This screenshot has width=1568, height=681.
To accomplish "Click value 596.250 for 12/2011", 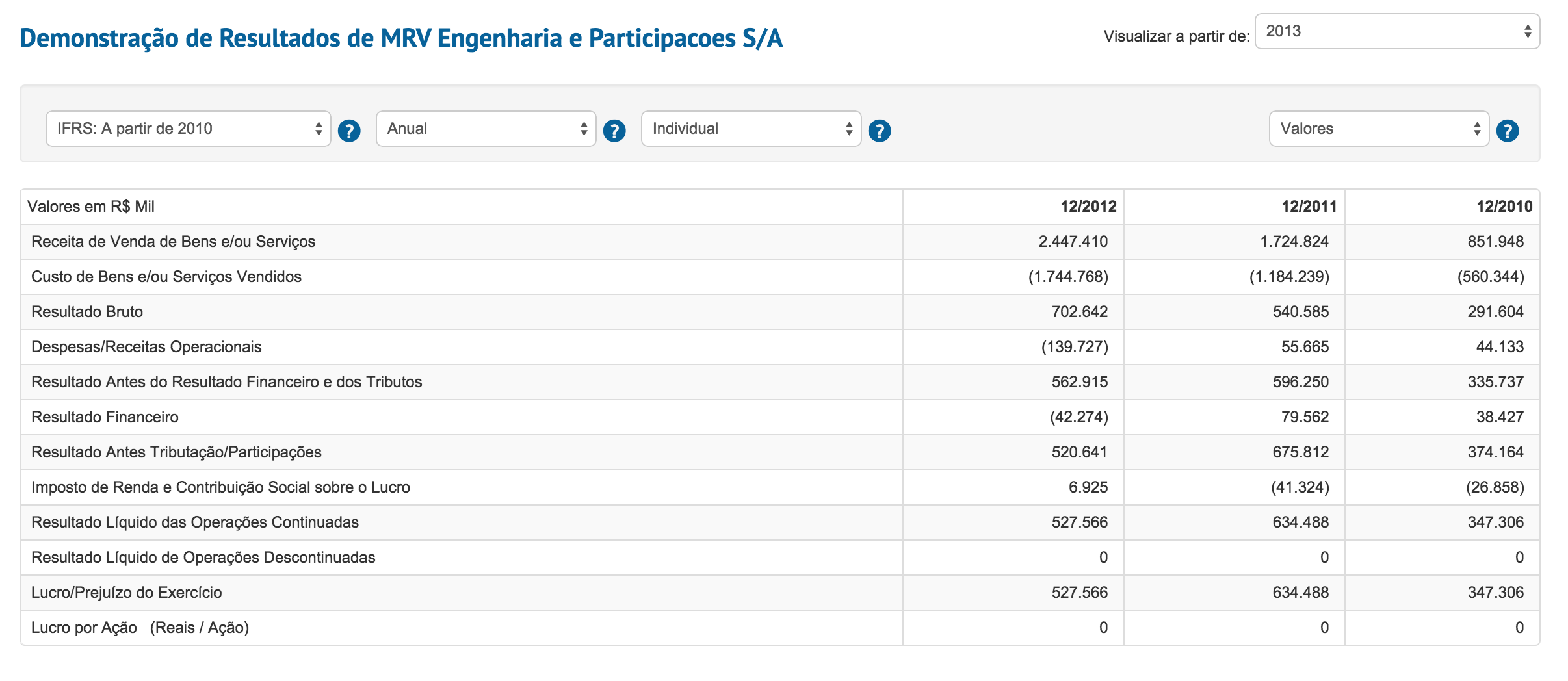I will pyautogui.click(x=1301, y=382).
